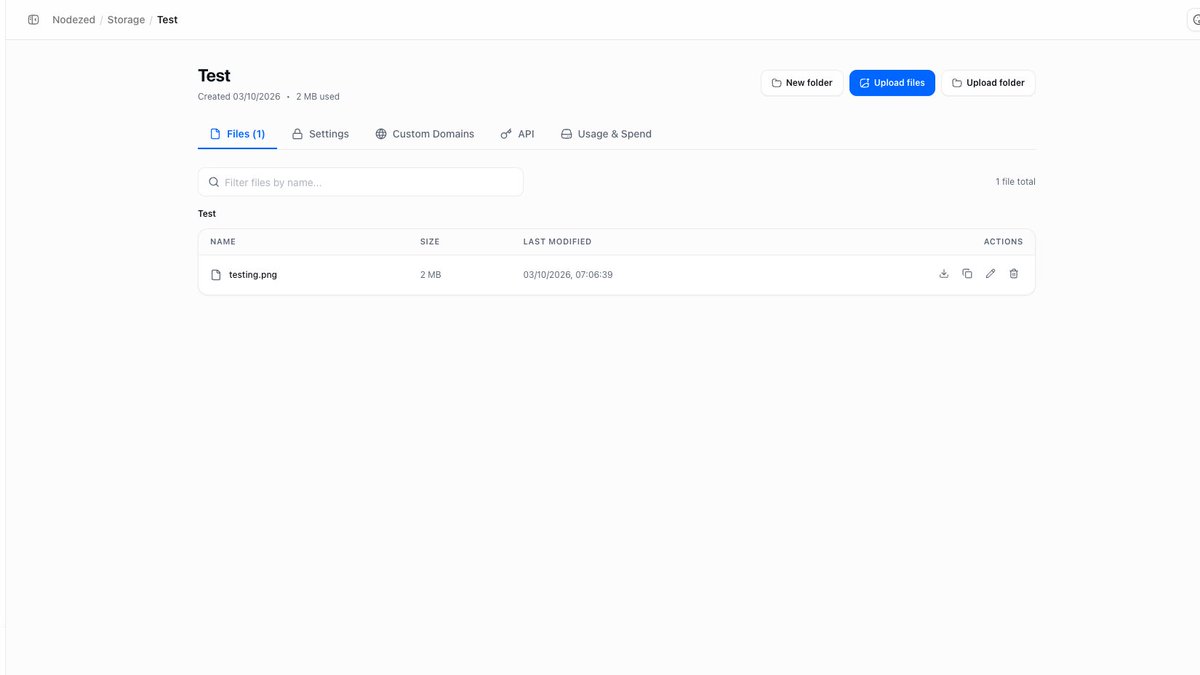Viewport: 1200px width, 675px height.
Task: Click the blue Upload files button
Action: (x=892, y=83)
